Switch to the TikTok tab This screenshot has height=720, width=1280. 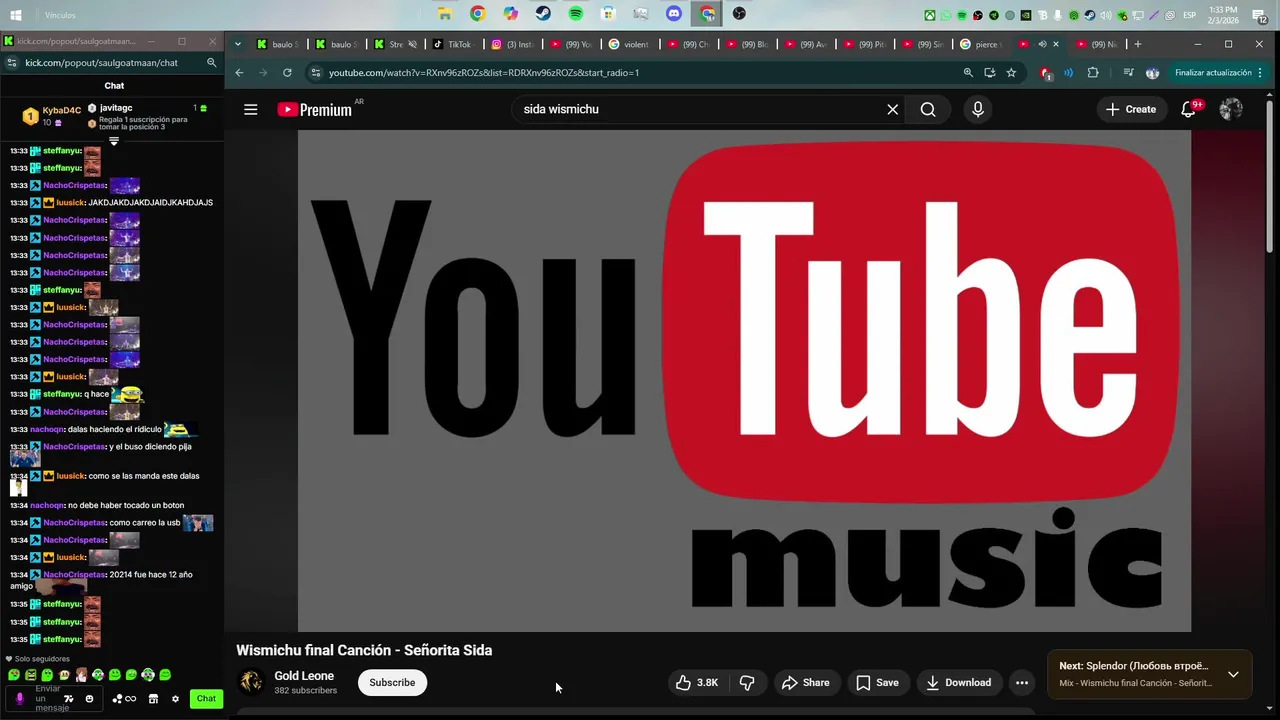point(452,44)
